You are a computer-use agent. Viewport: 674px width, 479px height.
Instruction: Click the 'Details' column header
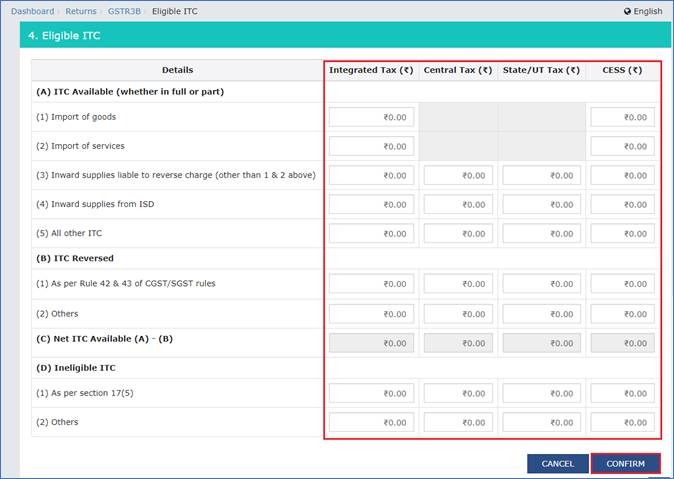(178, 70)
